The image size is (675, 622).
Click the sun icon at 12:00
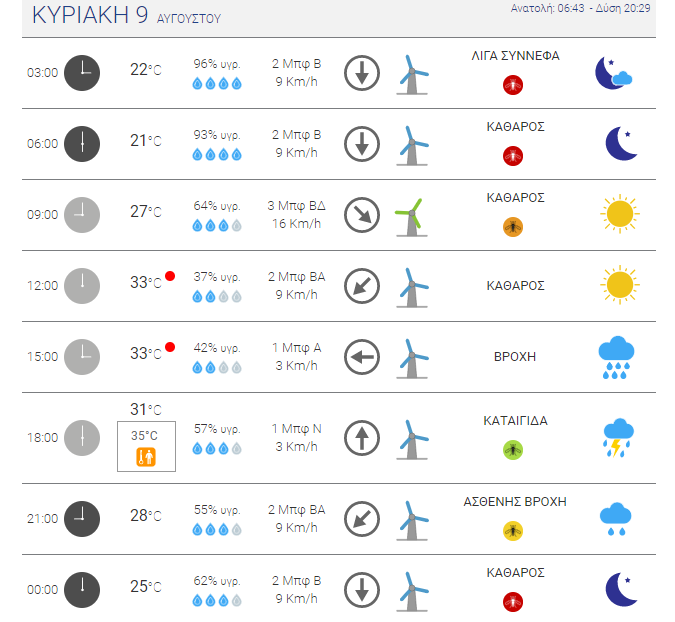click(619, 285)
